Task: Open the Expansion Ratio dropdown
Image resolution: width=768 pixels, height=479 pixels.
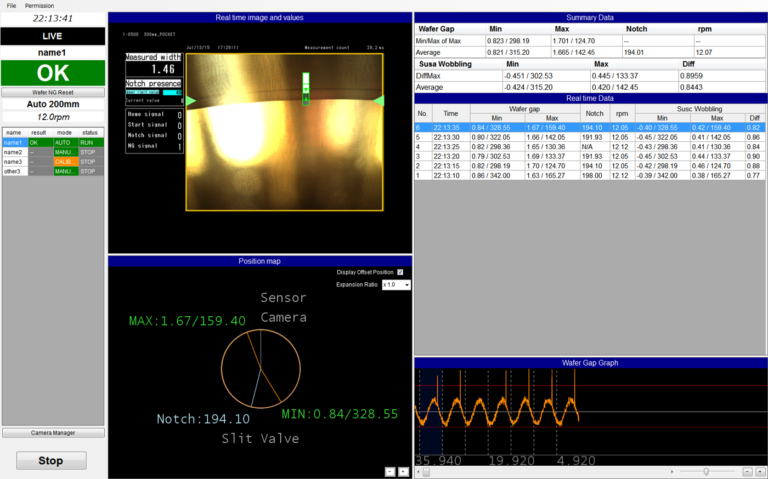Action: tap(396, 285)
